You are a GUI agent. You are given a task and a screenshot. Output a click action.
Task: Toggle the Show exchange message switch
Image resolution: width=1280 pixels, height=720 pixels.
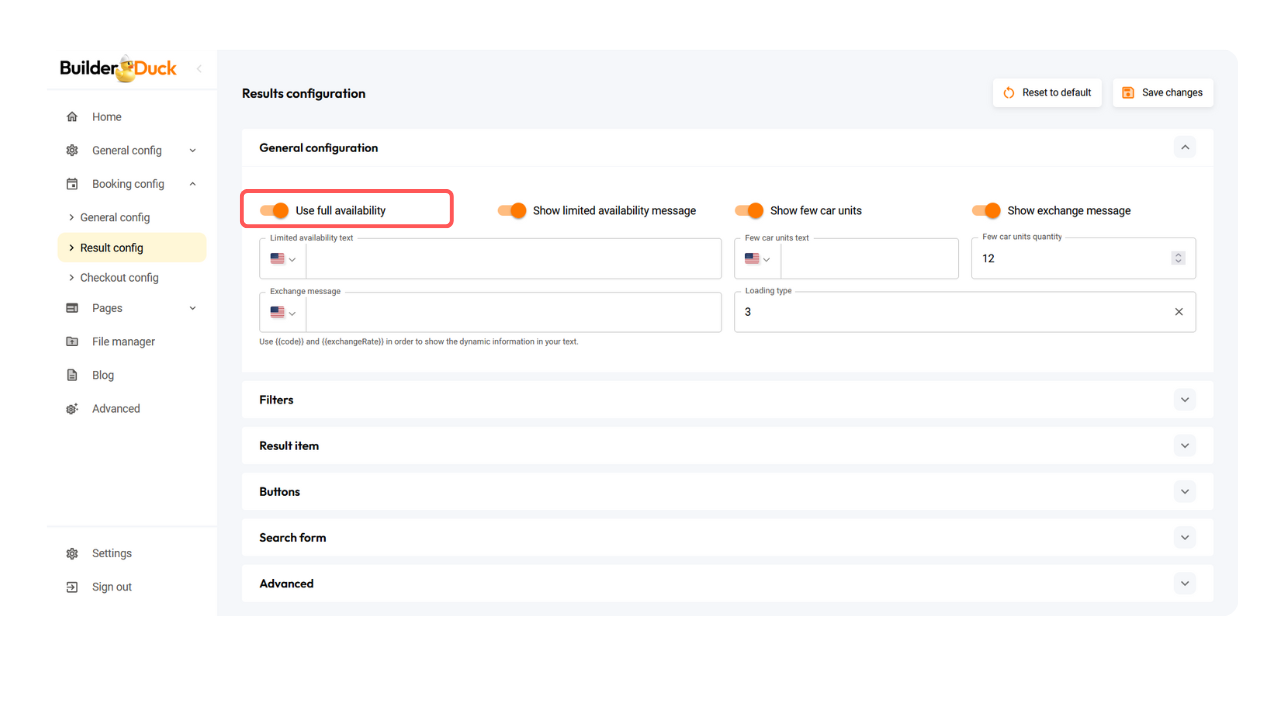coord(986,211)
